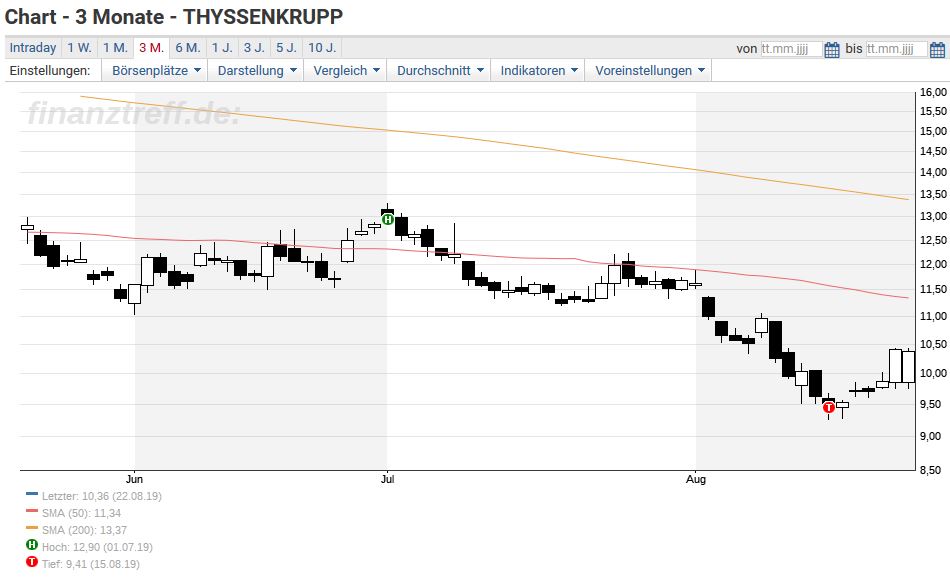The height and width of the screenshot is (577, 950).
Task: Open the Voreinstellungen dropdown
Action: 649,70
